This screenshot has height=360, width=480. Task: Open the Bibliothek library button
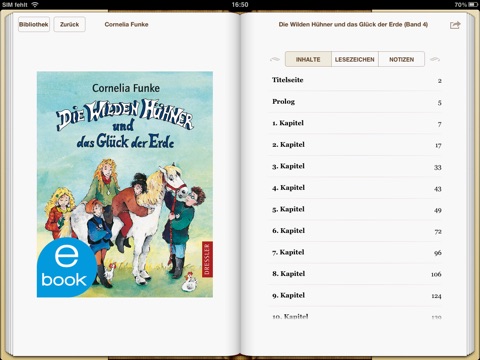click(x=34, y=24)
